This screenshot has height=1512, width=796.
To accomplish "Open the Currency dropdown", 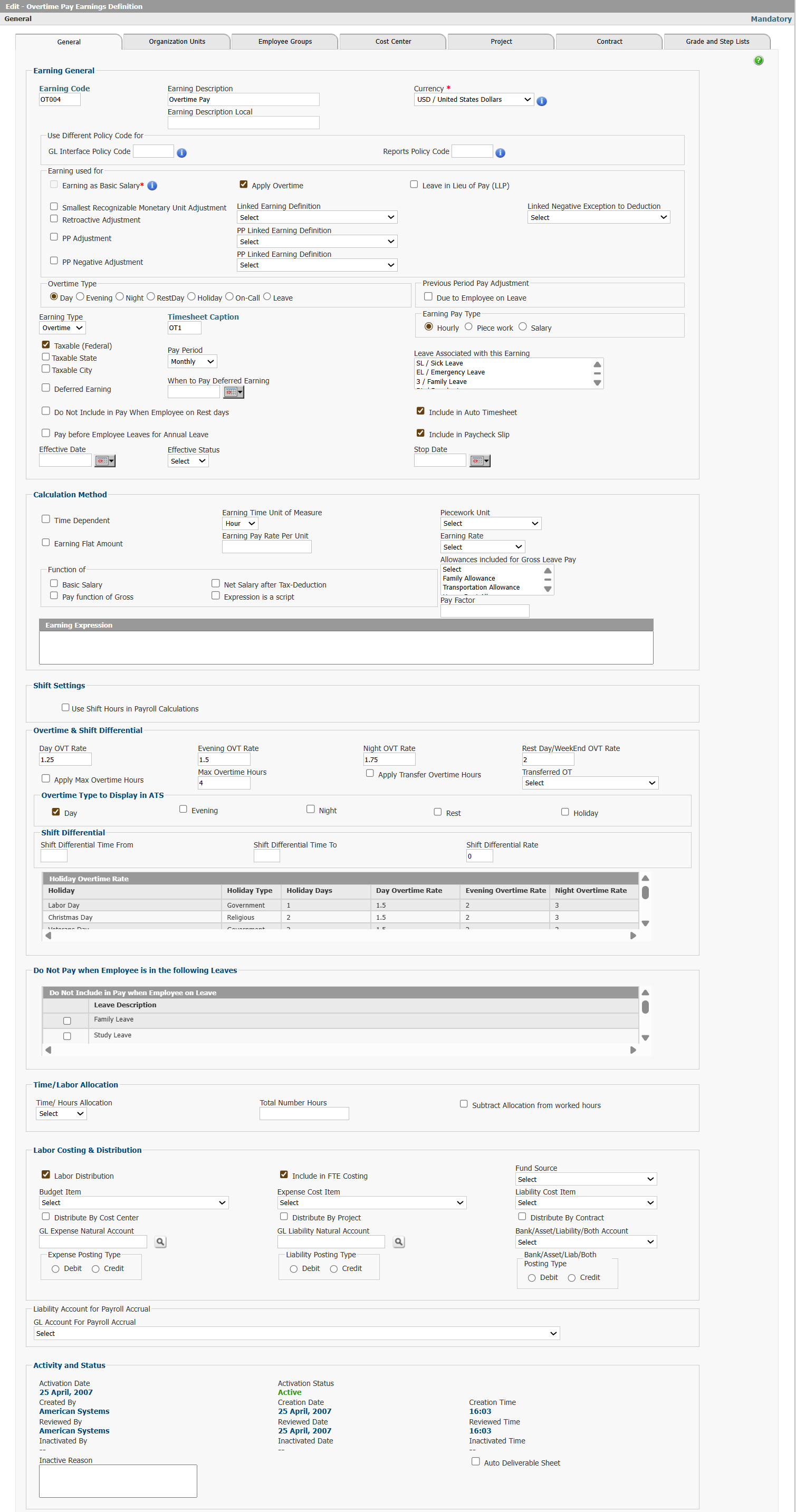I will [x=474, y=99].
